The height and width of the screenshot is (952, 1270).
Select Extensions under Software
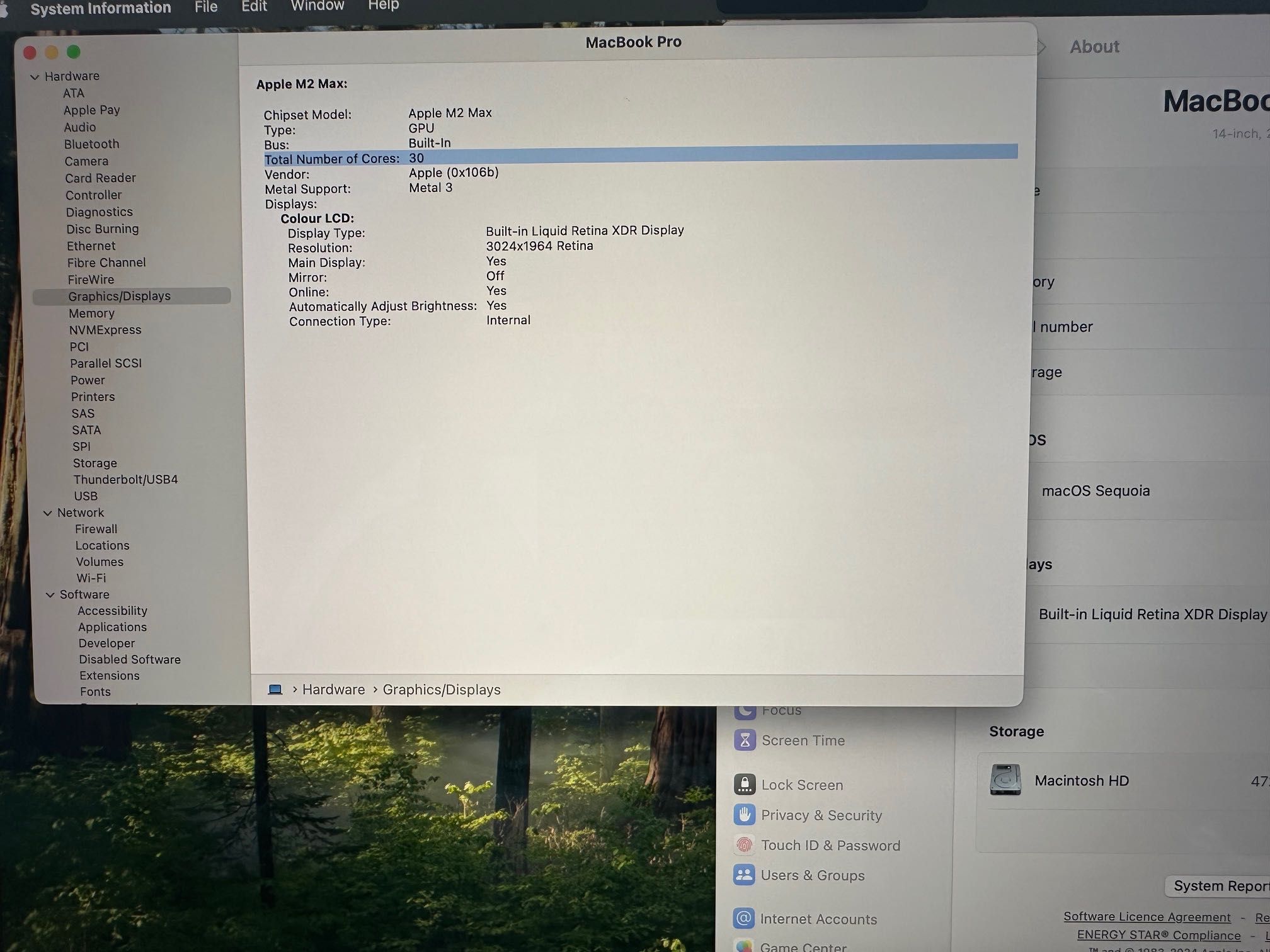click(110, 676)
